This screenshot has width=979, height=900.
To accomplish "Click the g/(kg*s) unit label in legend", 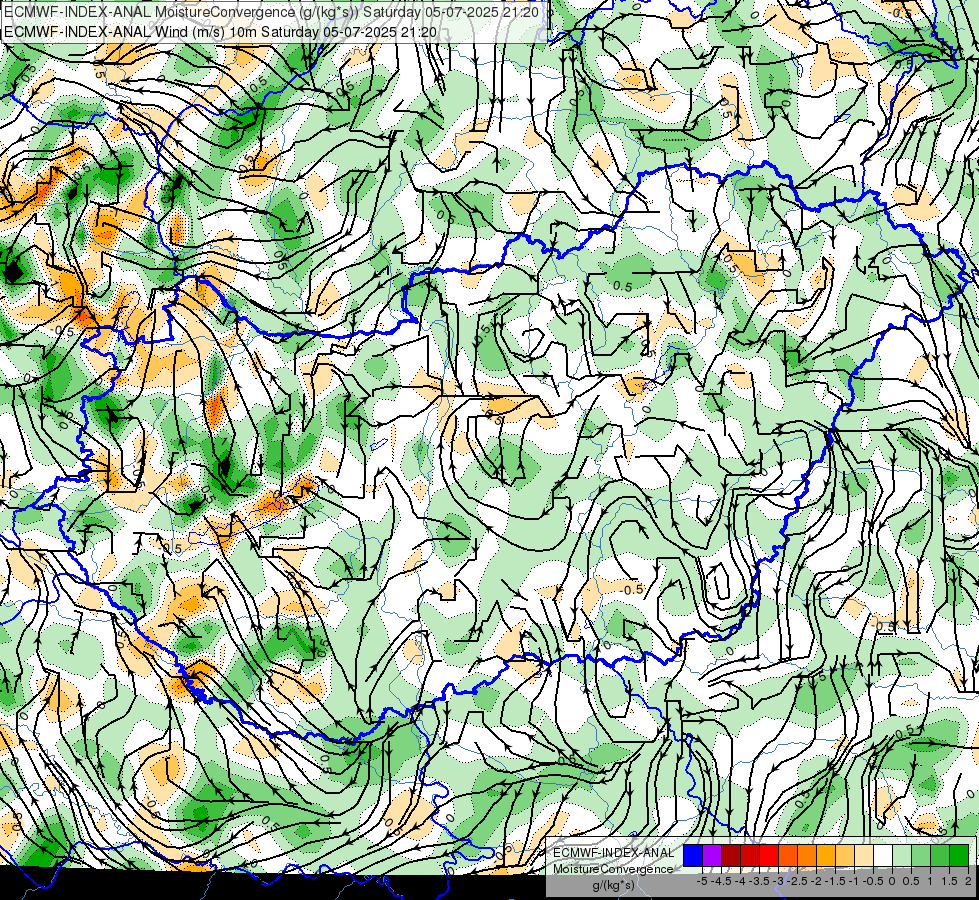I will (x=613, y=885).
